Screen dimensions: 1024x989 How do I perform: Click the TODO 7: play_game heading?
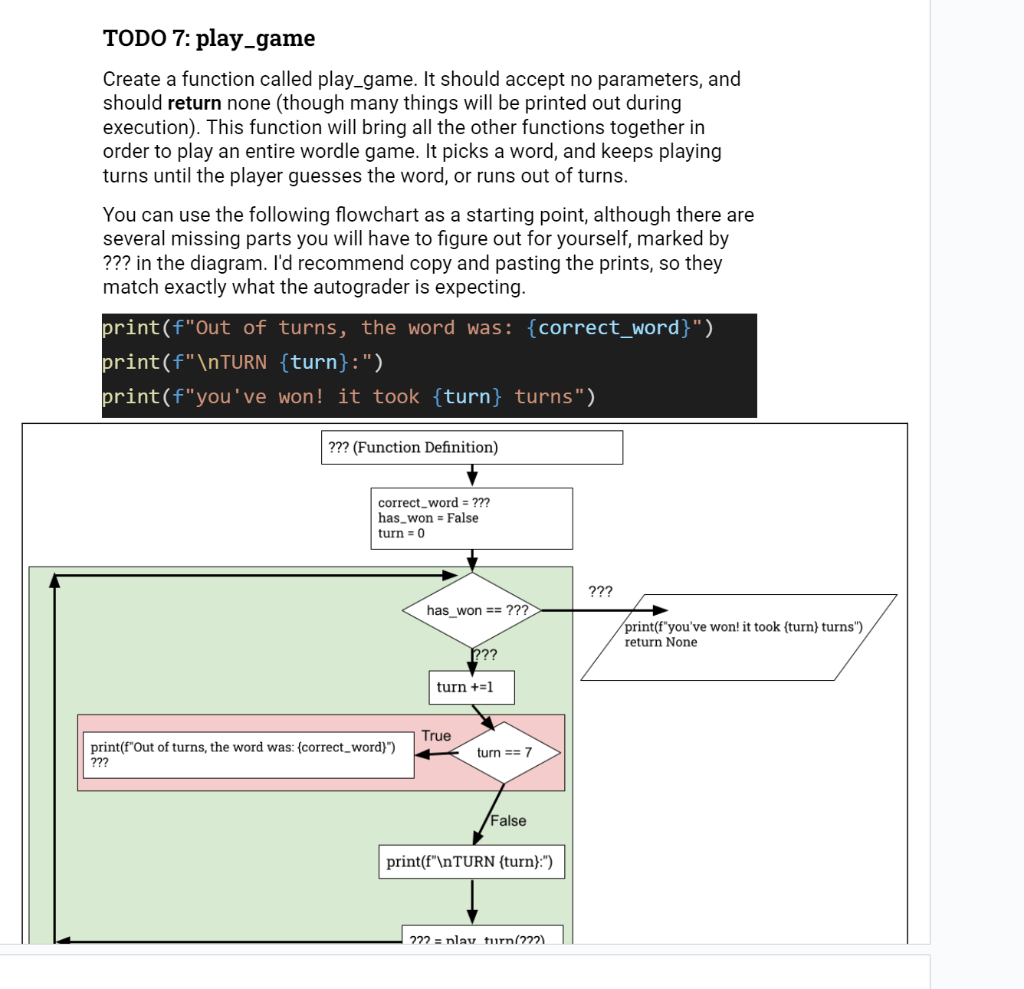tap(207, 38)
